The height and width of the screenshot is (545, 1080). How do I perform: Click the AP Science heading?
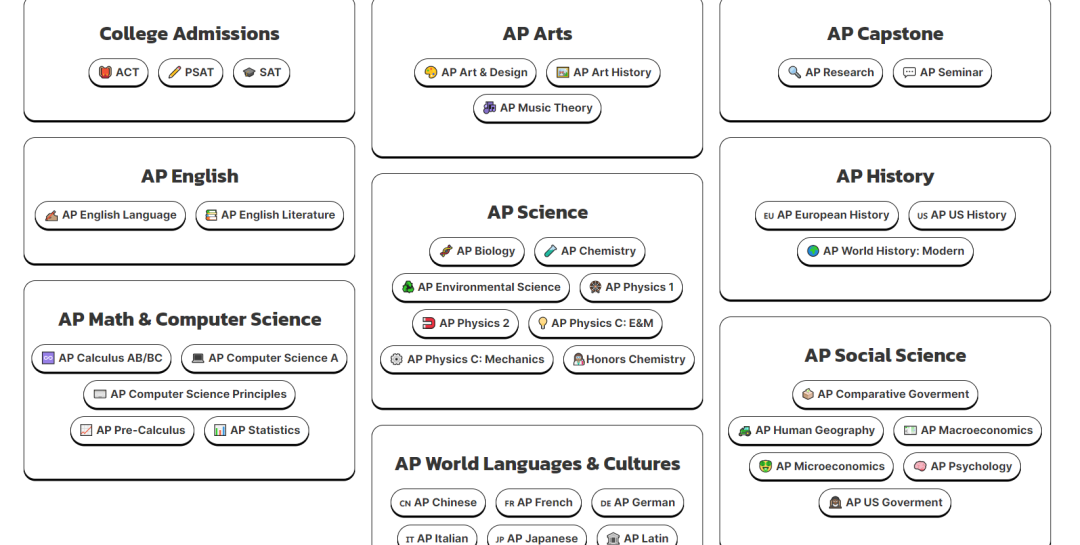pos(537,212)
